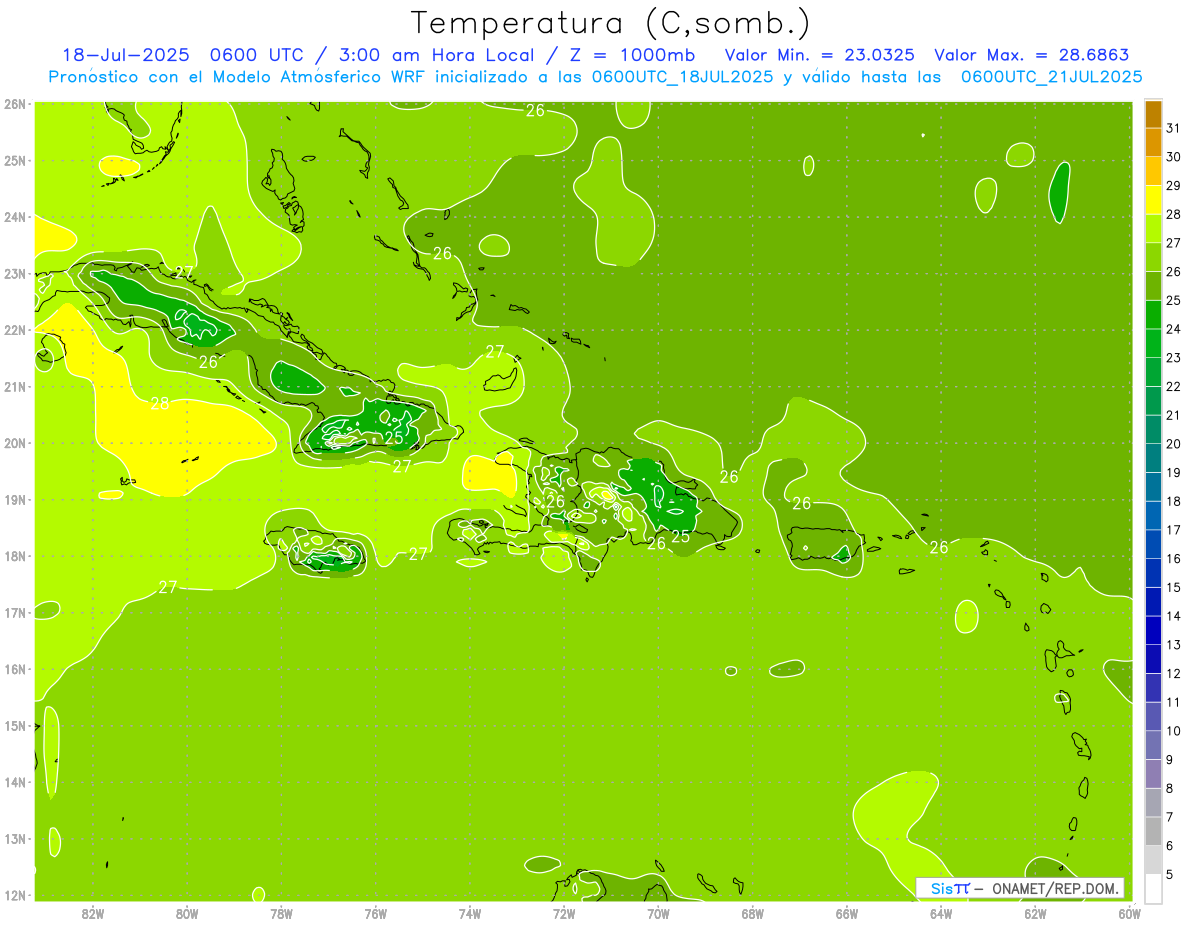Click the yellow swatch between 28 and 29

(1153, 199)
